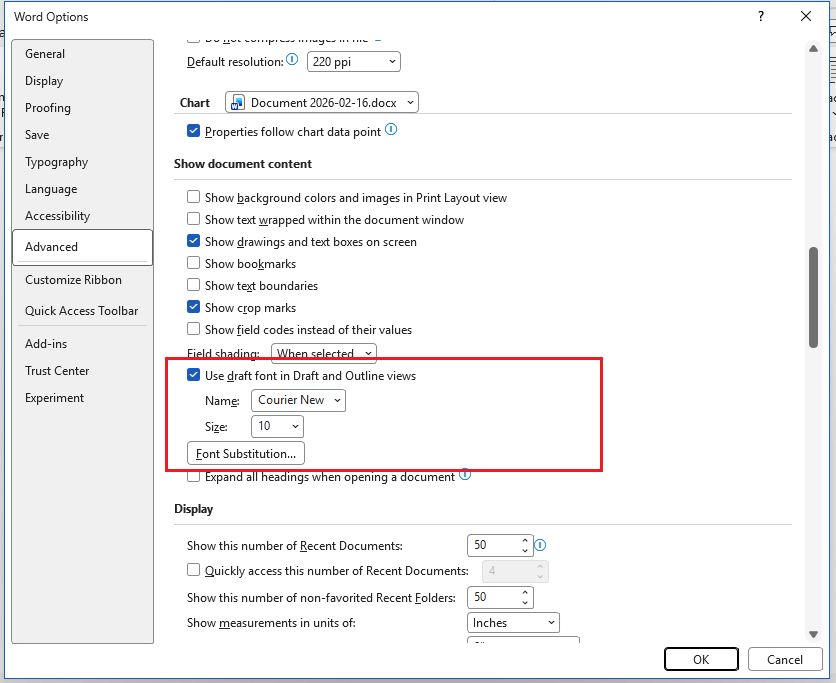Toggle Properties follow chart data point

[x=194, y=131]
